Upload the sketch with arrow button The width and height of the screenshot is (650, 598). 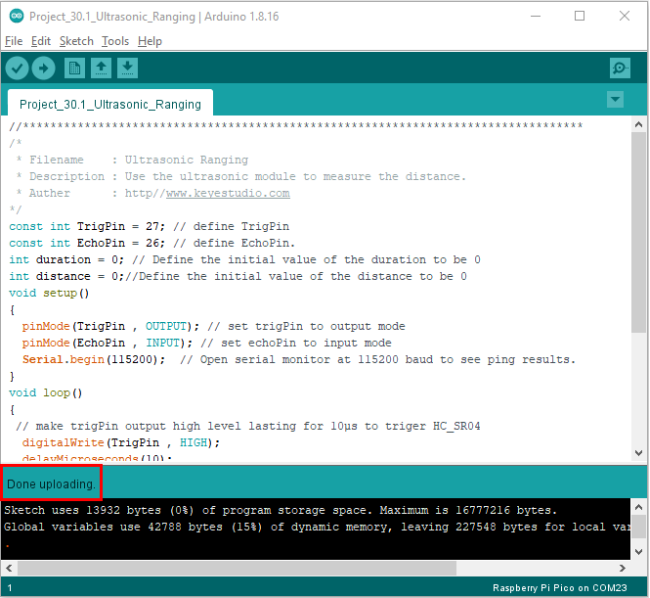coord(44,68)
